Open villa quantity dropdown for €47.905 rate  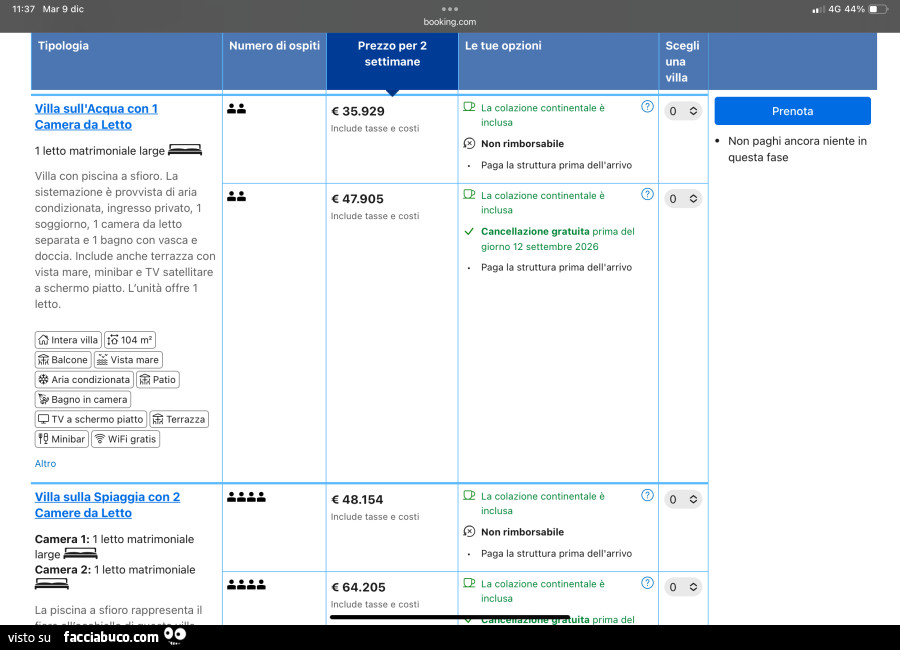pyautogui.click(x=682, y=199)
